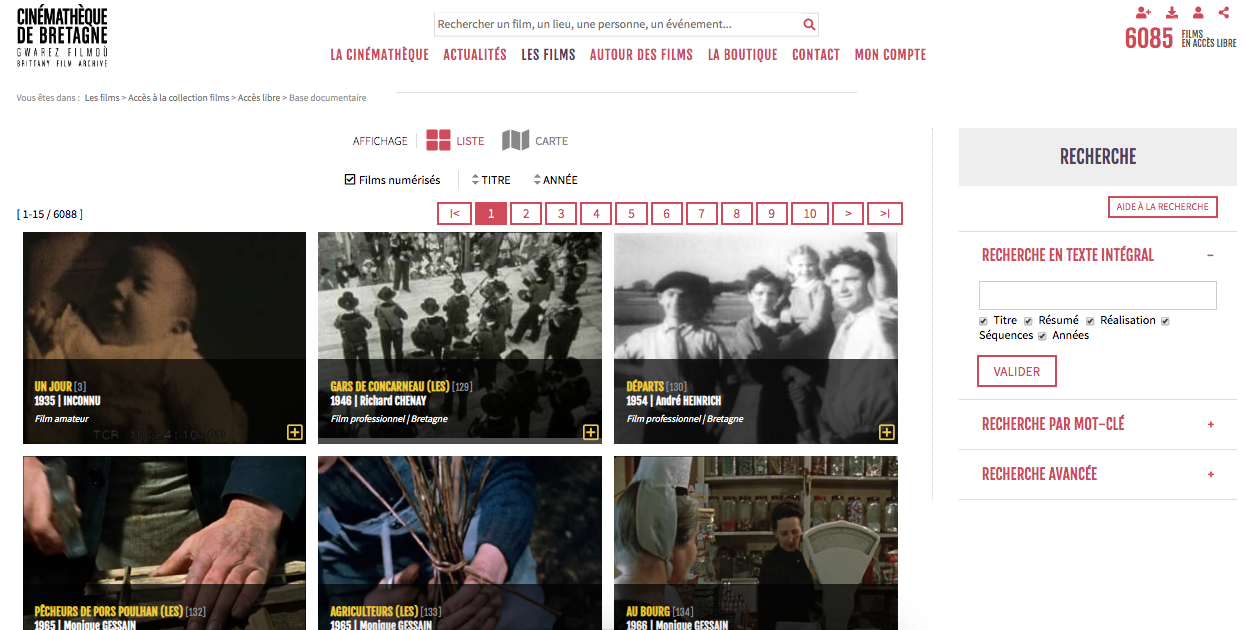Click the search magnifier icon
The height and width of the screenshot is (630, 1252).
point(809,24)
